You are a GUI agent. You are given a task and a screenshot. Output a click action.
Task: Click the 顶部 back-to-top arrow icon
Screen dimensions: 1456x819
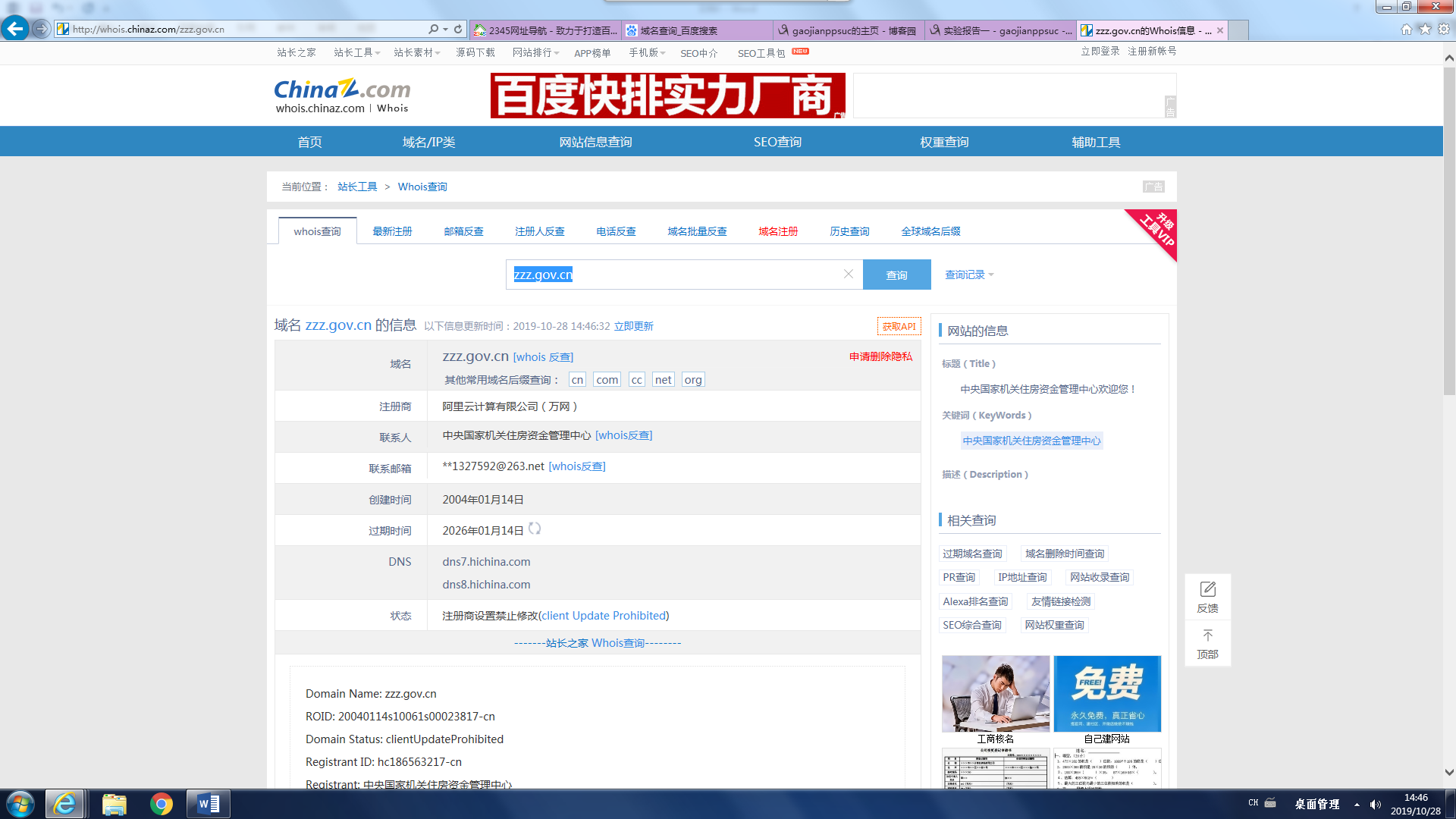pos(1207,635)
